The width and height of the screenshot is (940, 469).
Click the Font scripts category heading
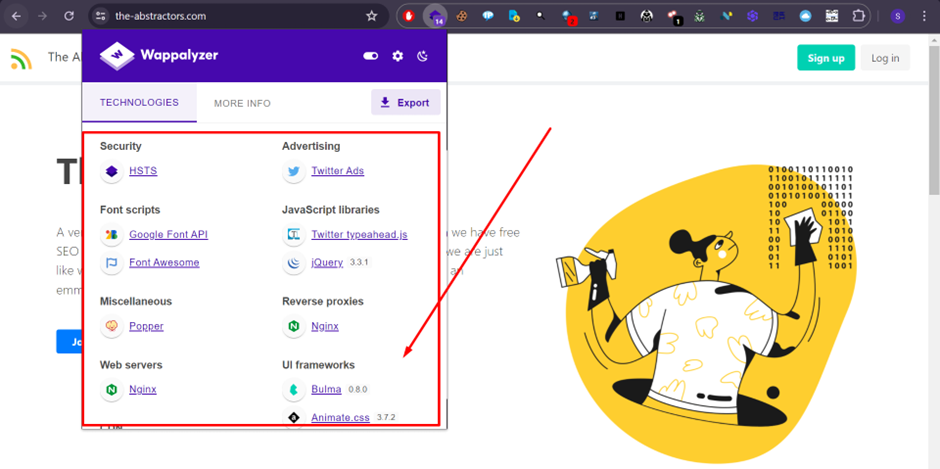(x=130, y=210)
